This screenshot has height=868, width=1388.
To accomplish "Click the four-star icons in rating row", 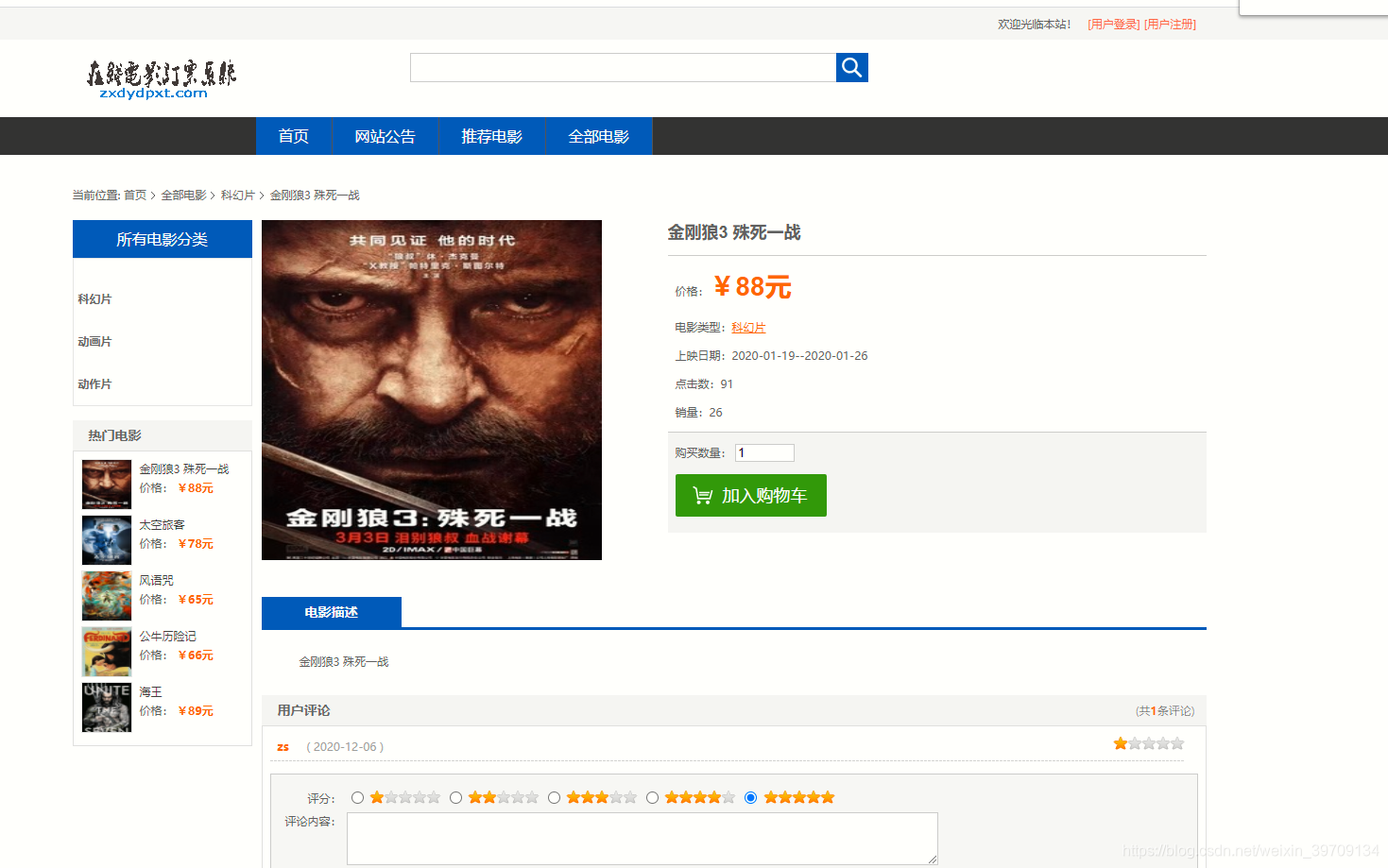I will 700,798.
